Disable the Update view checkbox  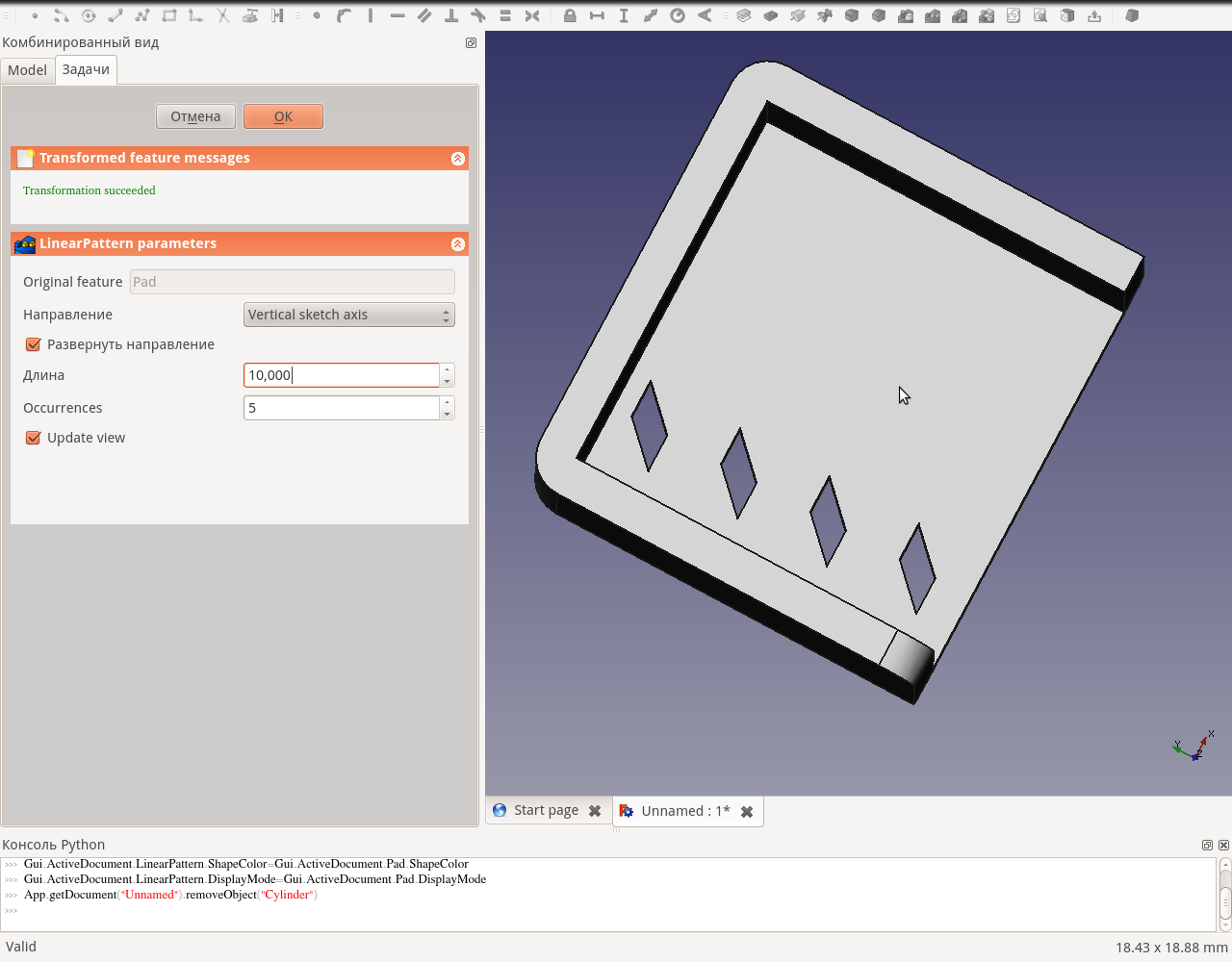pyautogui.click(x=33, y=438)
